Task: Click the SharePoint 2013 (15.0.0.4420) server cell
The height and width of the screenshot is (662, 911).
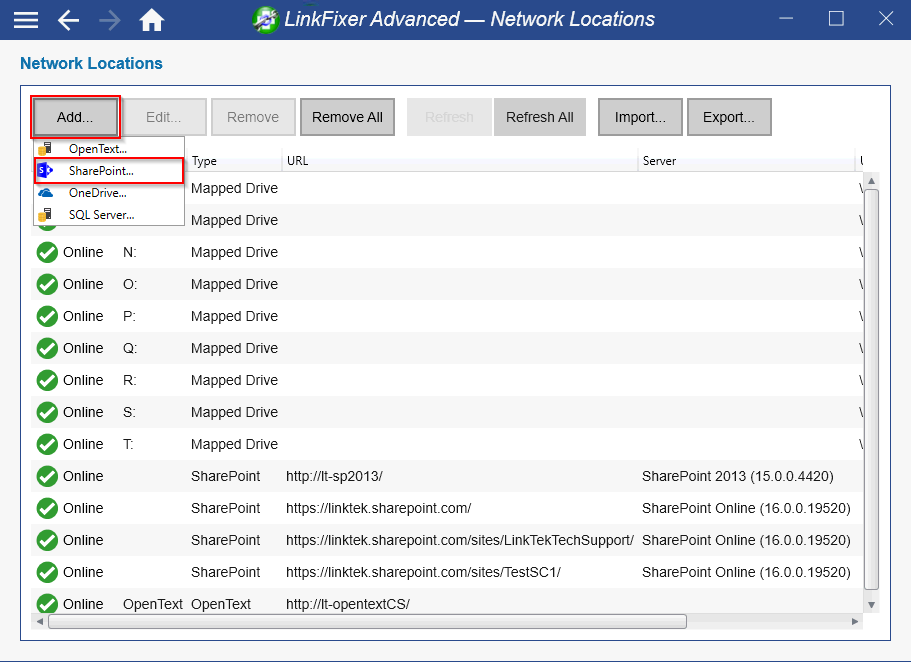Action: coord(738,476)
